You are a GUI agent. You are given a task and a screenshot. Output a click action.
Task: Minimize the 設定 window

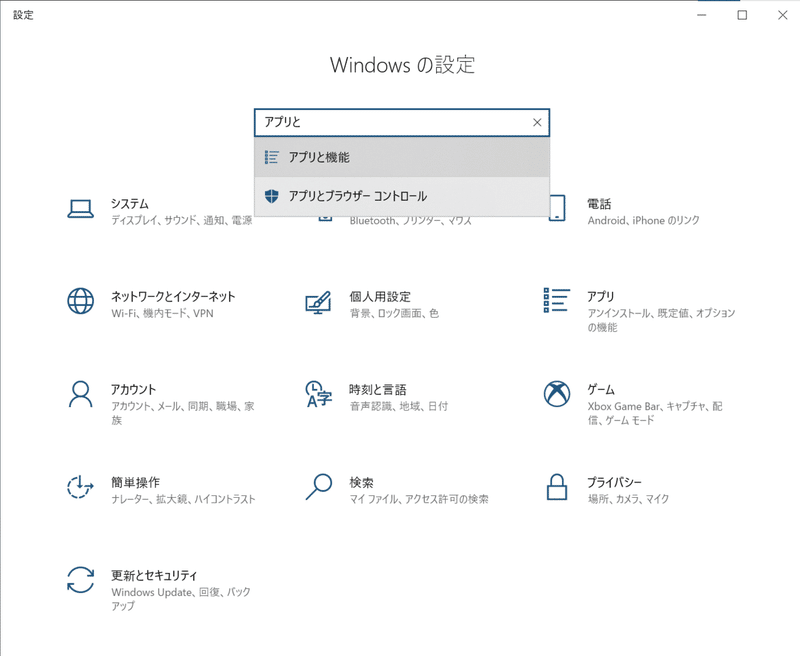[x=702, y=15]
